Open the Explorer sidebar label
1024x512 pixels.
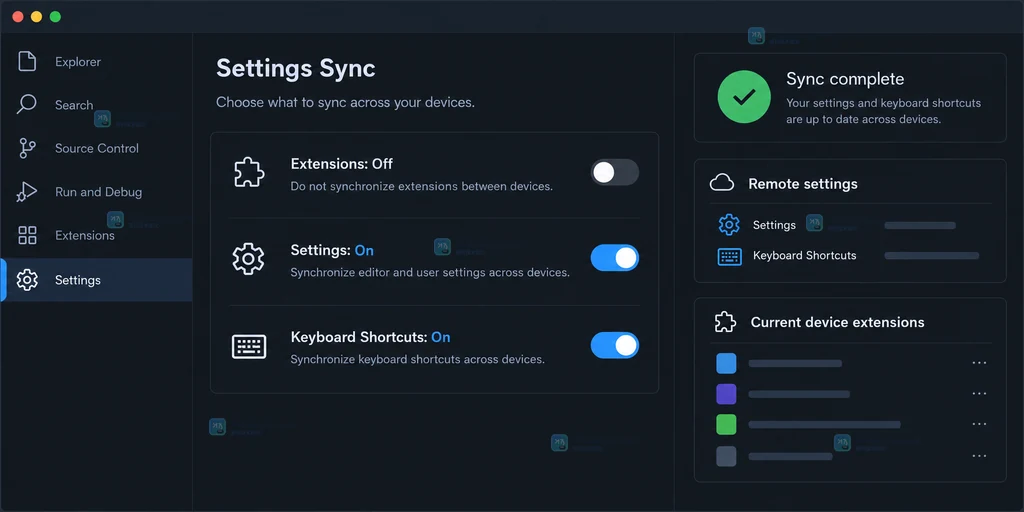pos(78,62)
